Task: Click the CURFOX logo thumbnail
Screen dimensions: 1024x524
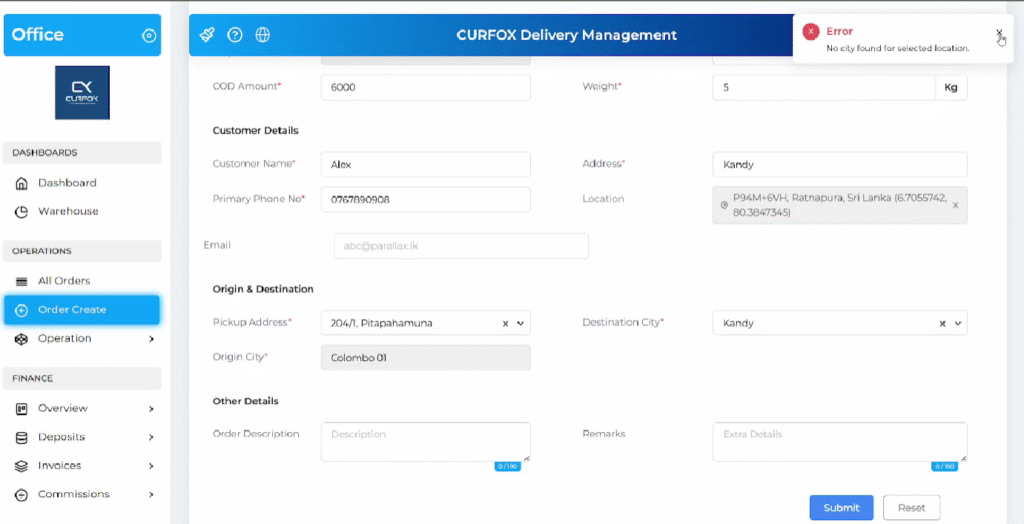Action: pos(82,93)
